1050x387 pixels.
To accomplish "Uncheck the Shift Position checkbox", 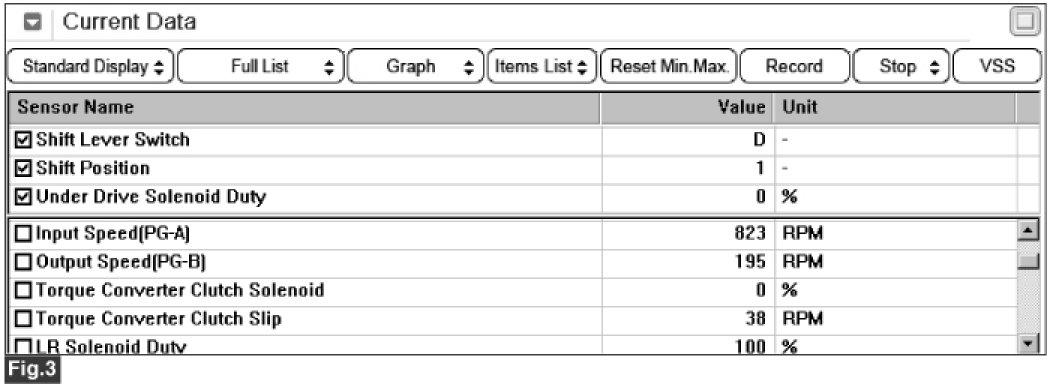I will [x=23, y=168].
